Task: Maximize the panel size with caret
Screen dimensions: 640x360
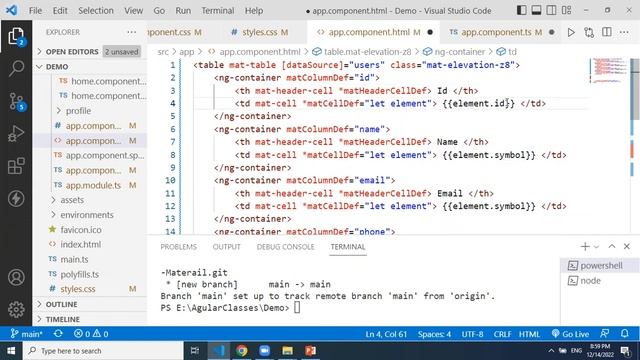Action: point(611,247)
